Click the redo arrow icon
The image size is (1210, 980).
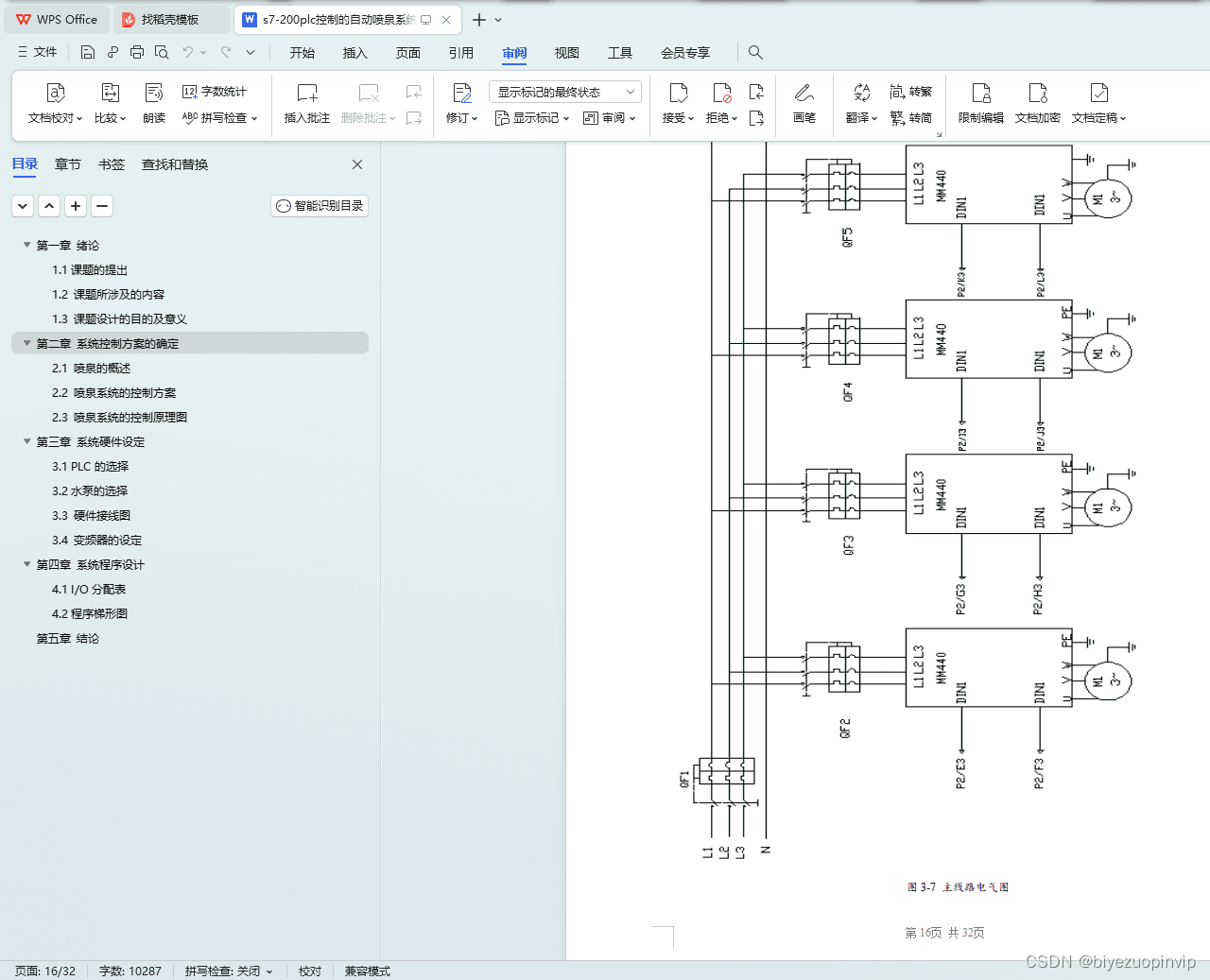tap(226, 52)
